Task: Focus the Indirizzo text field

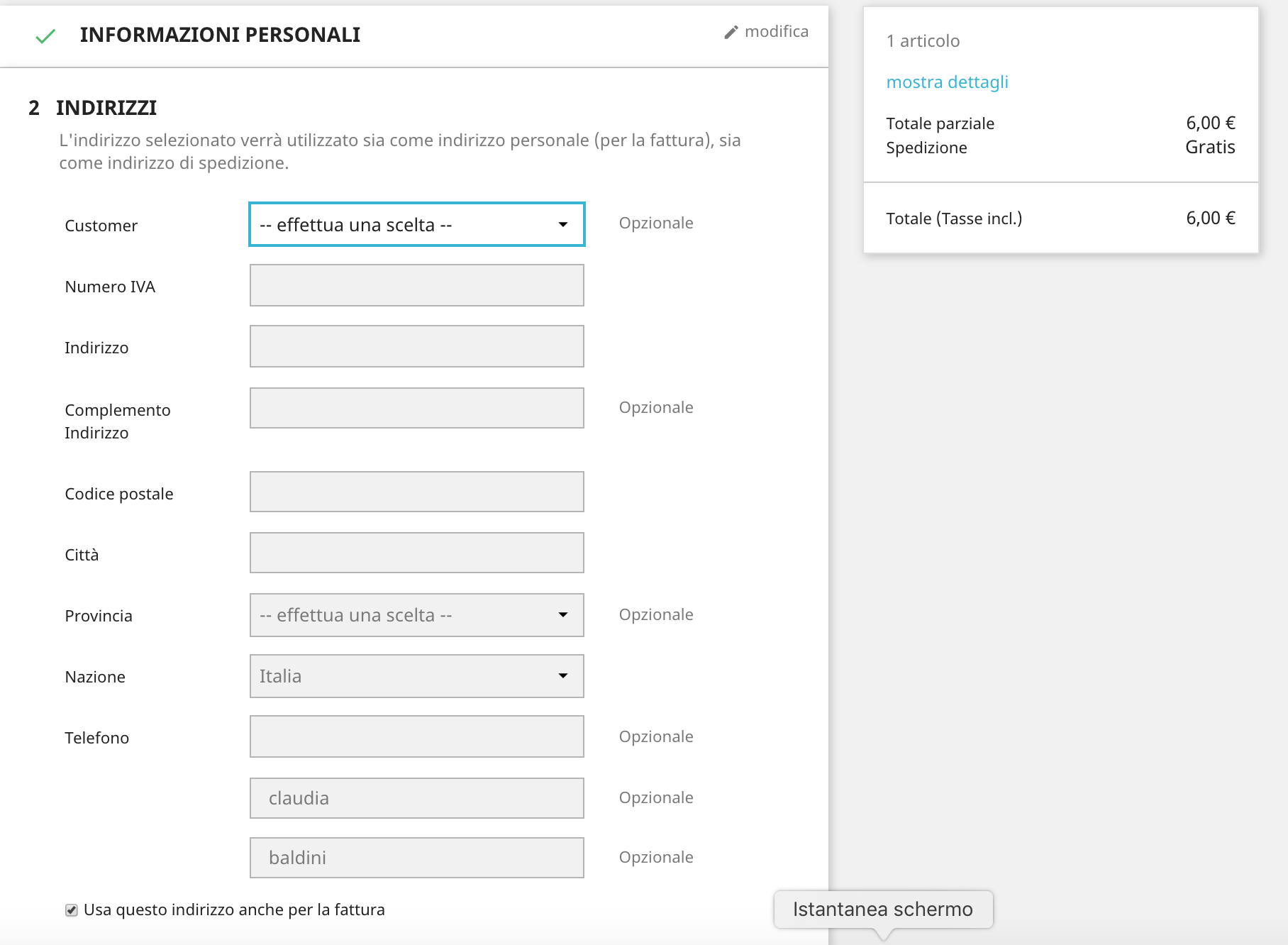Action: pyautogui.click(x=416, y=346)
